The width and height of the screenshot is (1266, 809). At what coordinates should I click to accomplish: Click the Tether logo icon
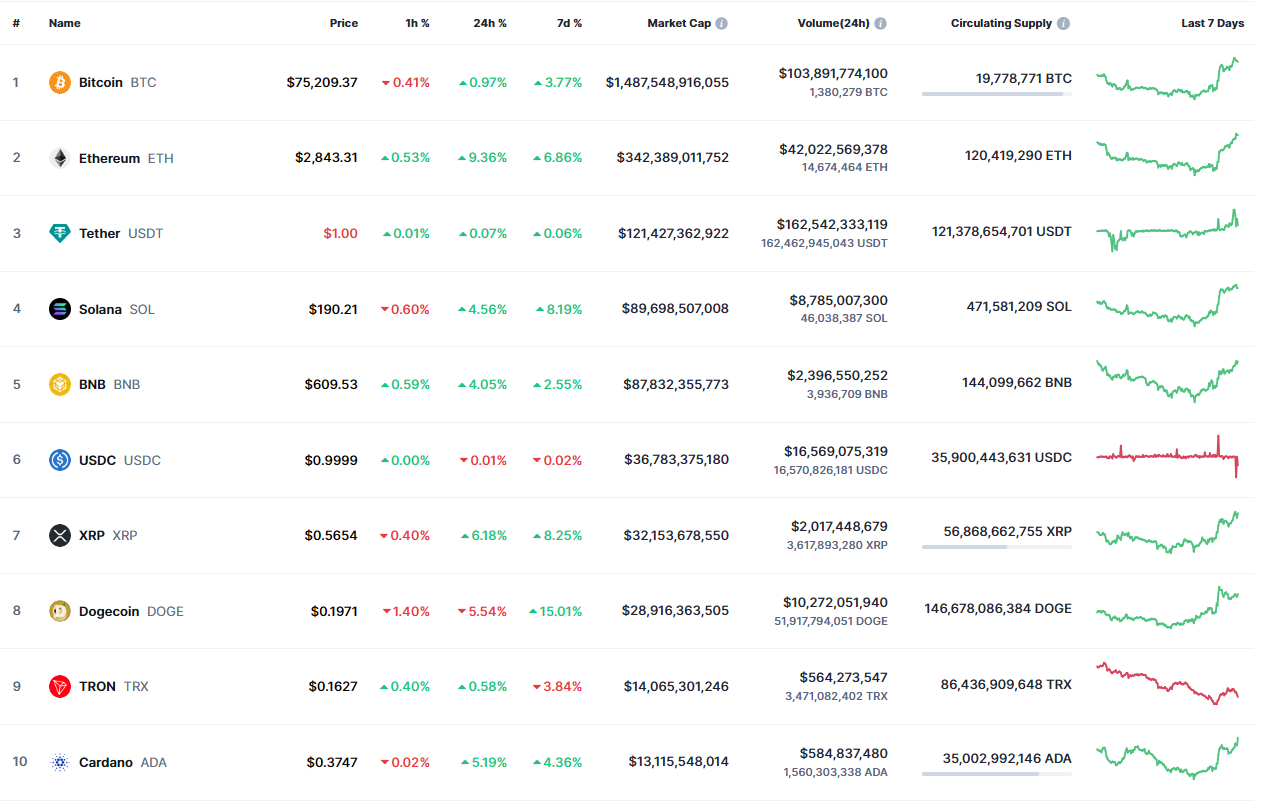60,233
